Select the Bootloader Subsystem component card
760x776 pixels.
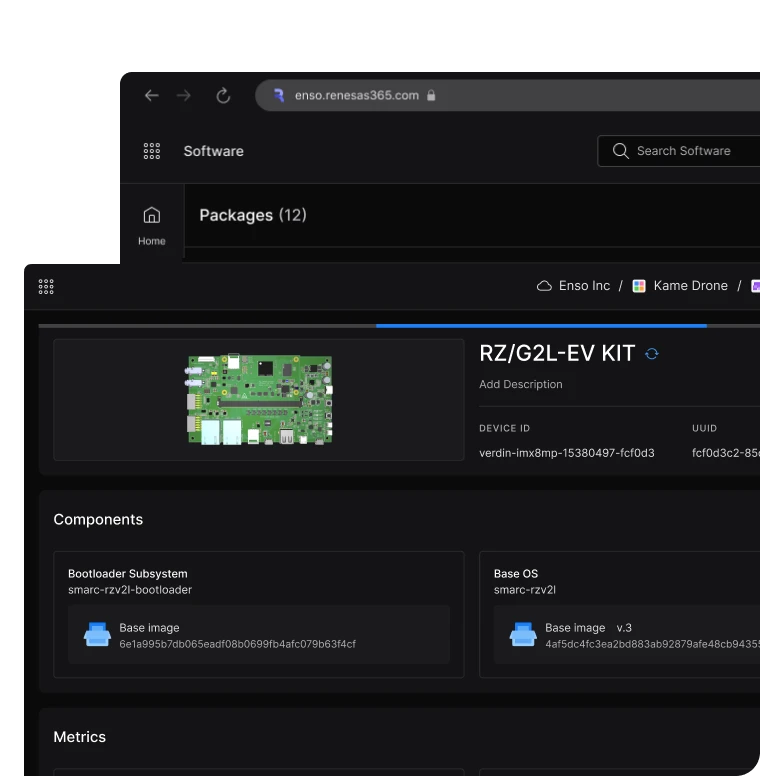pos(258,582)
